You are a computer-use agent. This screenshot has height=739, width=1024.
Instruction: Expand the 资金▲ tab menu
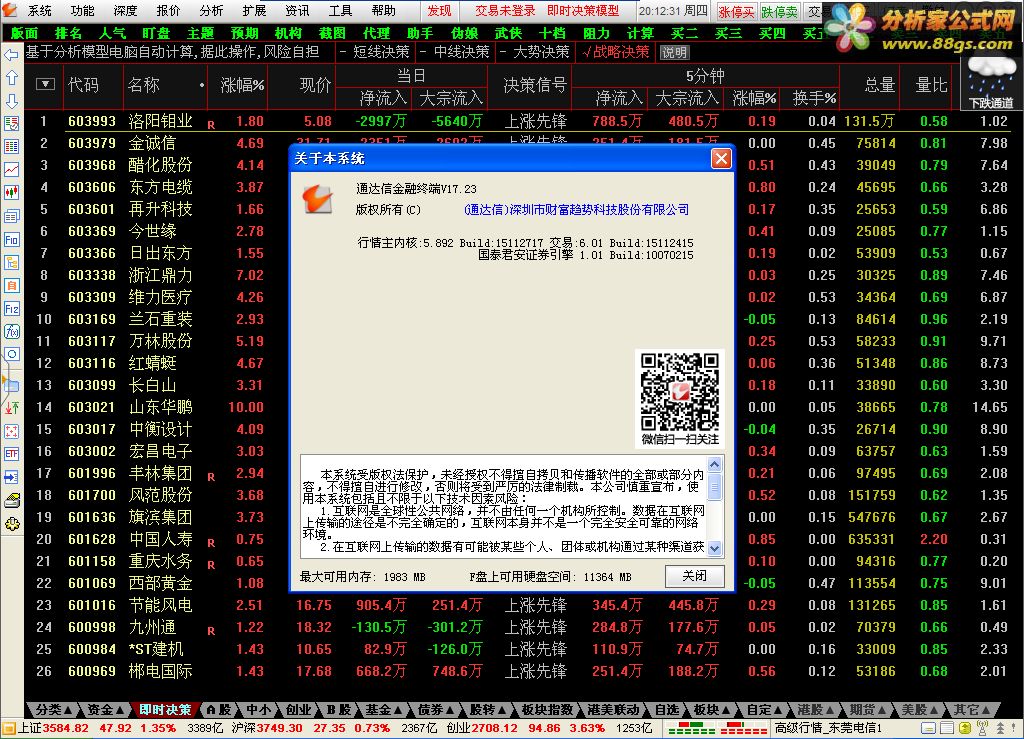[x=104, y=710]
